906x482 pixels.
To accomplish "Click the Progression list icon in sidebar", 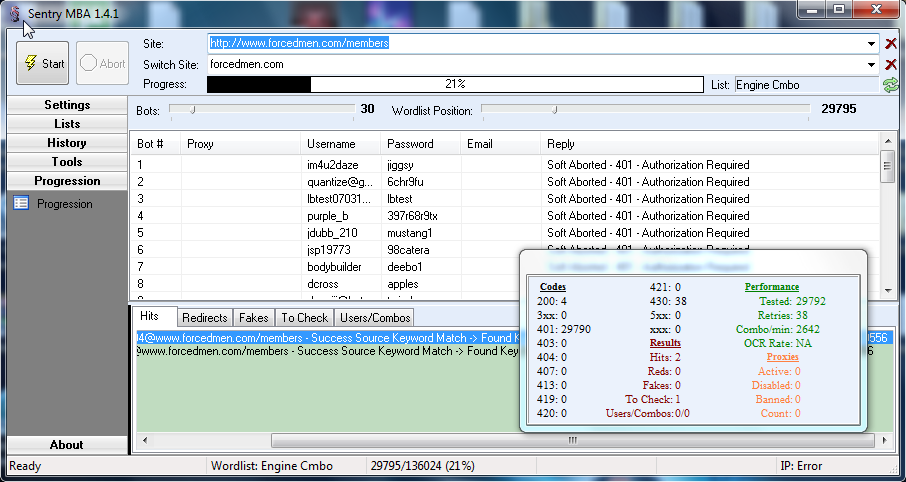I will [21, 204].
